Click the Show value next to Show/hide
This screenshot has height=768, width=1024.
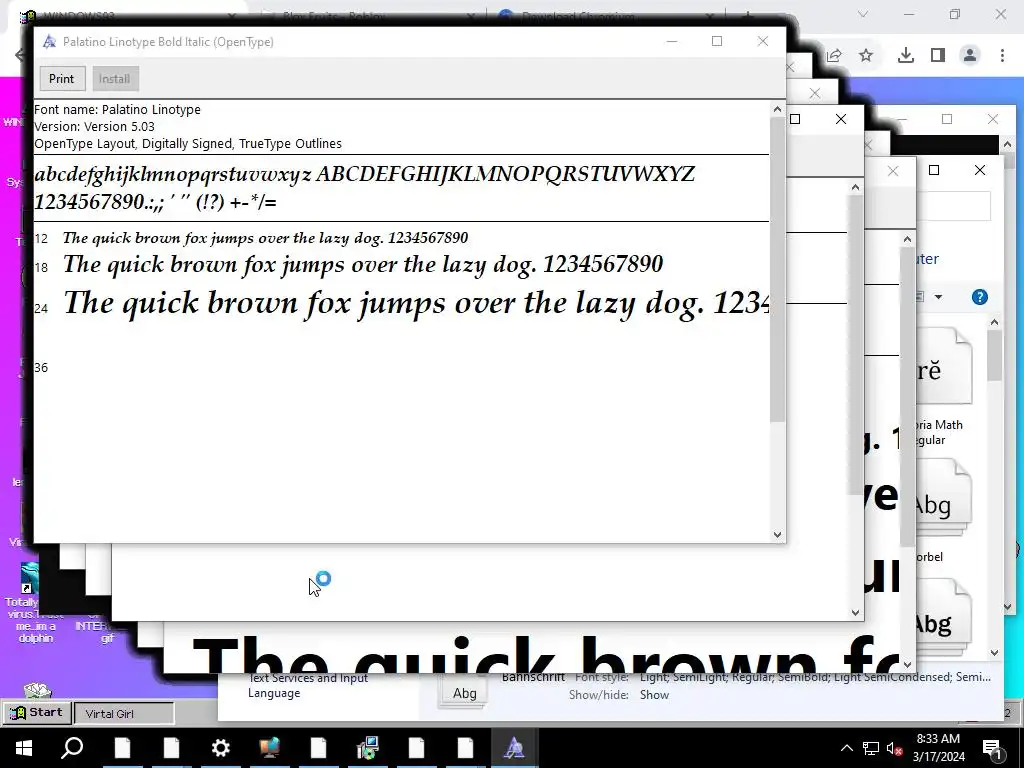[x=654, y=695]
